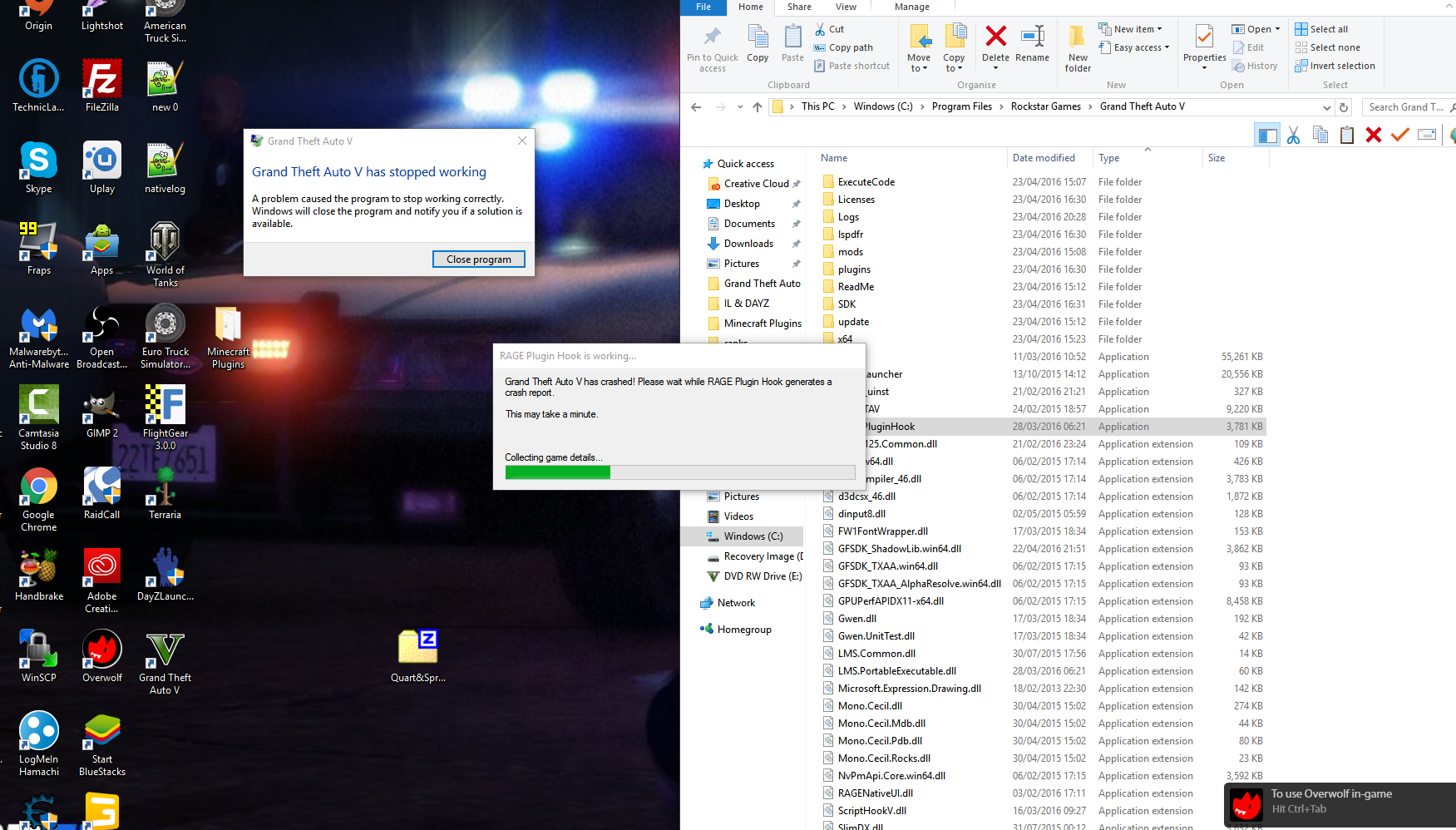Expand the breadcrumb arrow after This PC
This screenshot has width=1456, height=830.
point(844,106)
